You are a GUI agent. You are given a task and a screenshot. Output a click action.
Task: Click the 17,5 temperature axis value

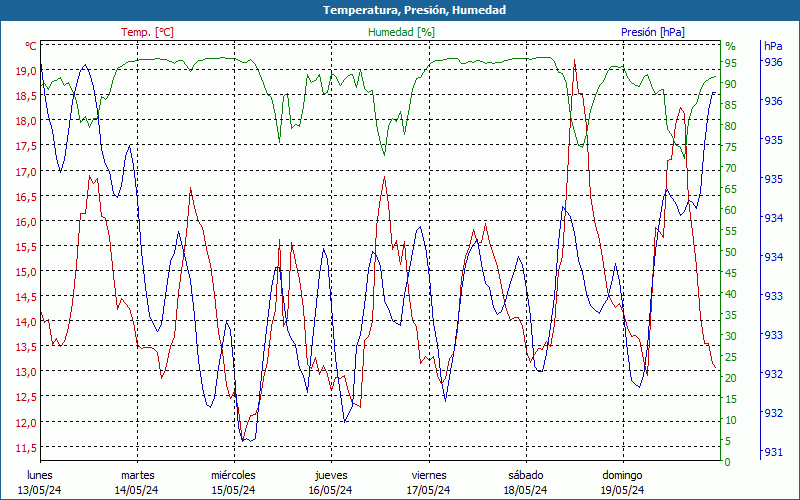[26, 146]
